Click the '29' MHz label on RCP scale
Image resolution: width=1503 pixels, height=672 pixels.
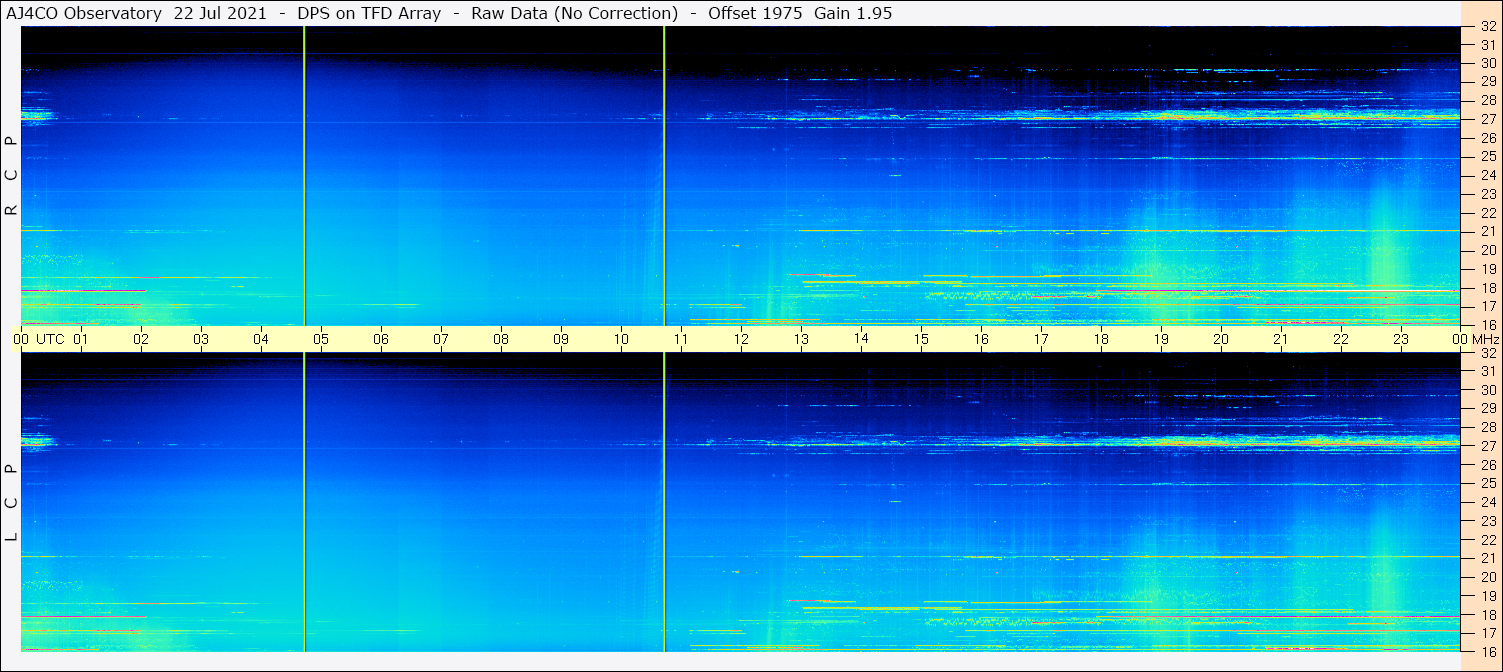pos(1488,82)
